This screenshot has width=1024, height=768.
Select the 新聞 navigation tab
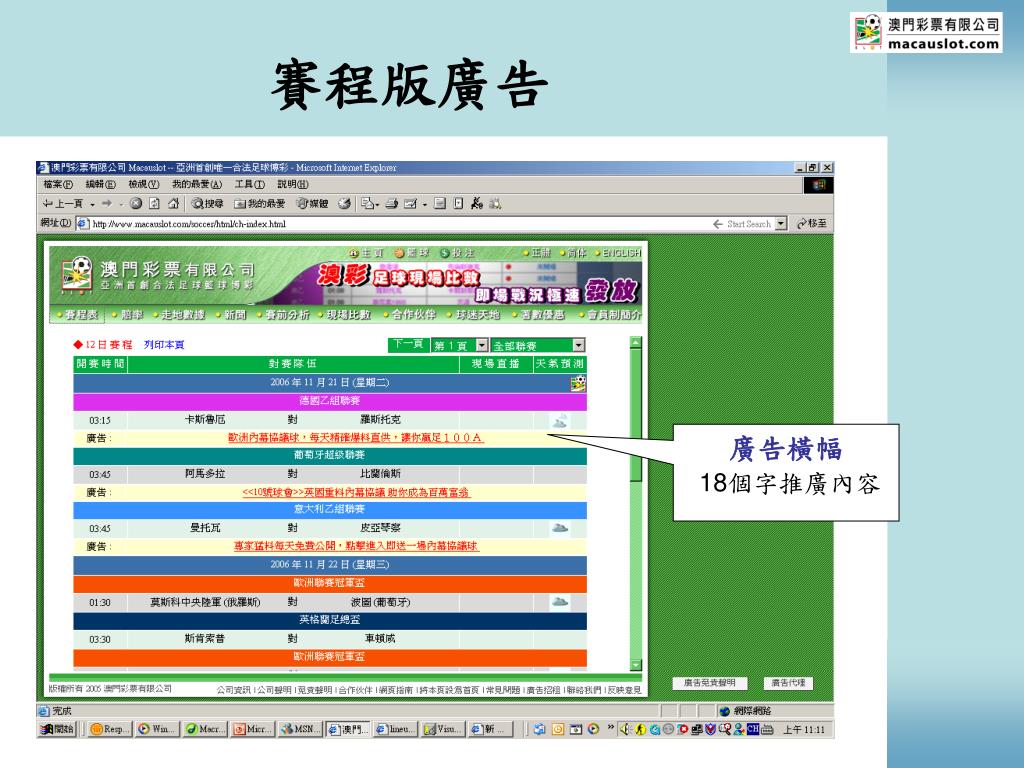(231, 315)
